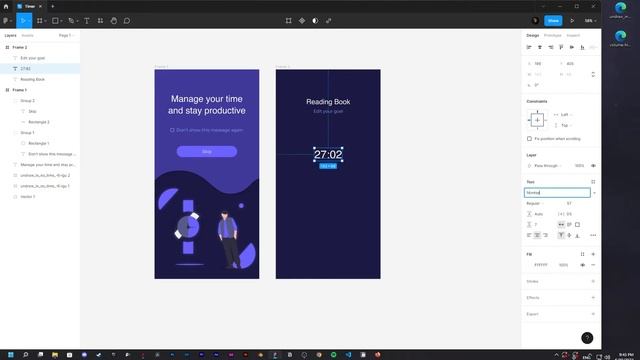The image size is (640, 360).
Task: Click the Present play icon
Action: coord(572,20)
